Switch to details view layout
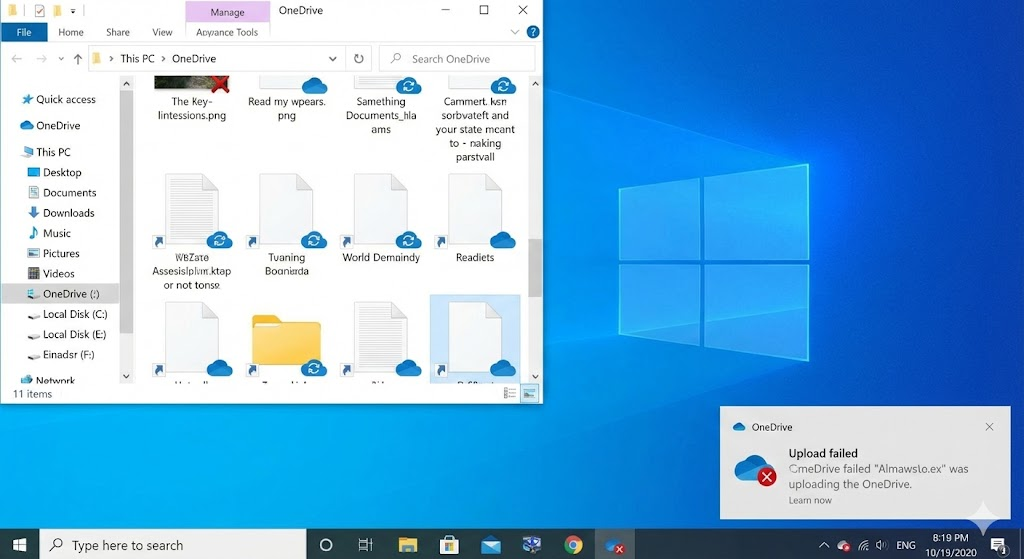 click(510, 392)
